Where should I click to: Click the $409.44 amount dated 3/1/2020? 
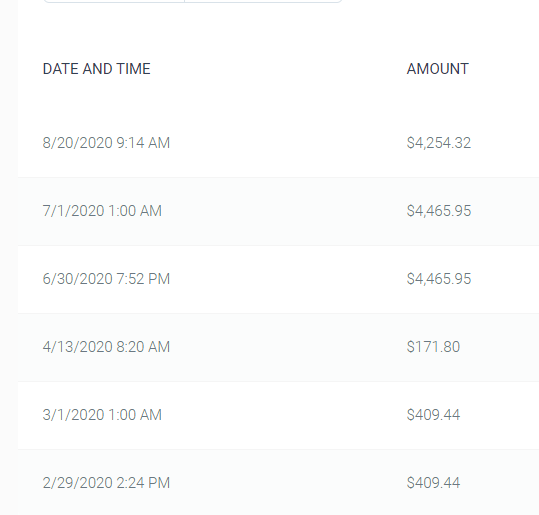433,415
